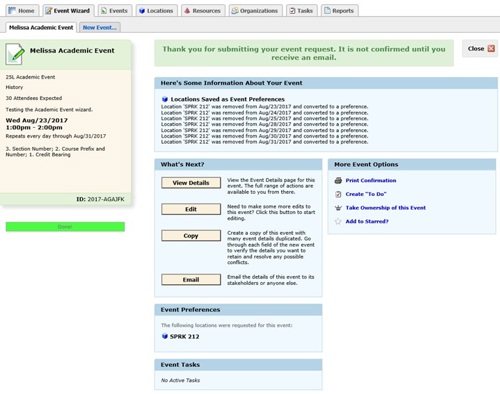Screen dimensions: 500x394
Task: Click the thank you confirmation banner
Action: coord(304,53)
